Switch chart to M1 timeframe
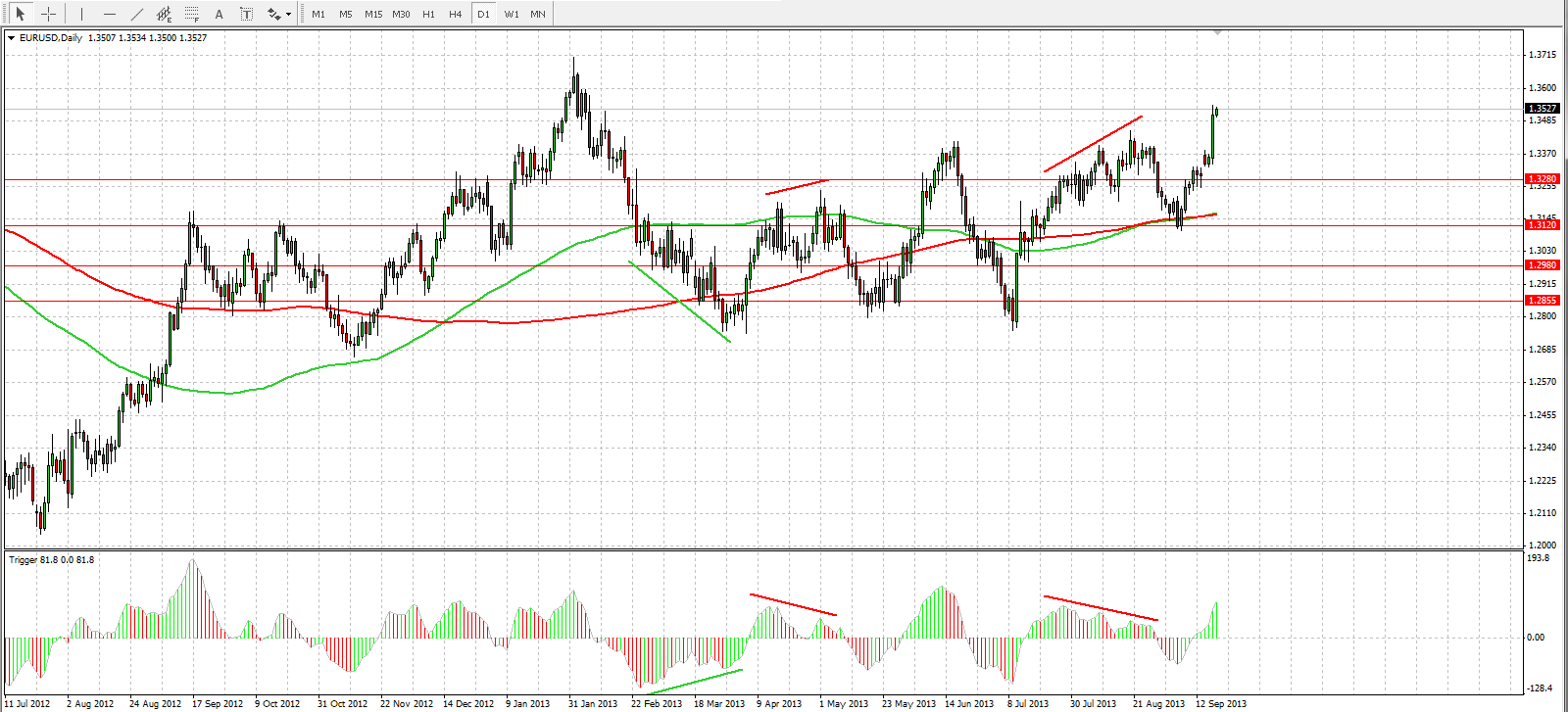1568x712 pixels. pos(318,15)
